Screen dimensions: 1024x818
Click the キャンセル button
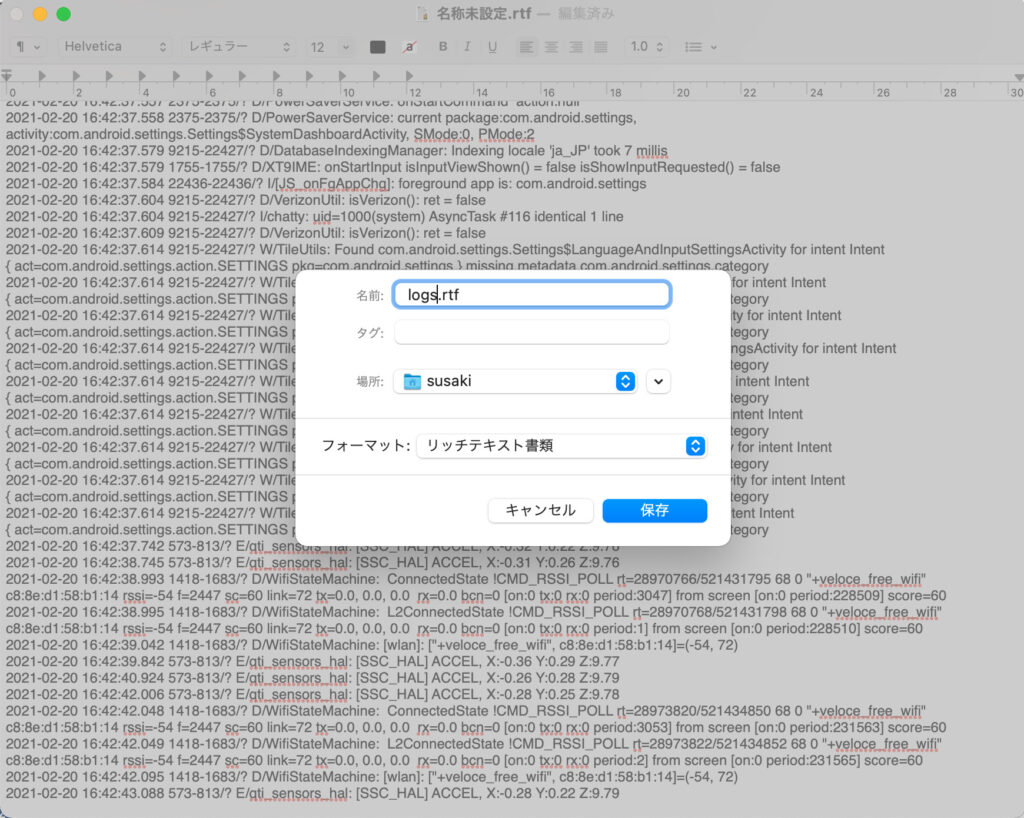point(540,511)
